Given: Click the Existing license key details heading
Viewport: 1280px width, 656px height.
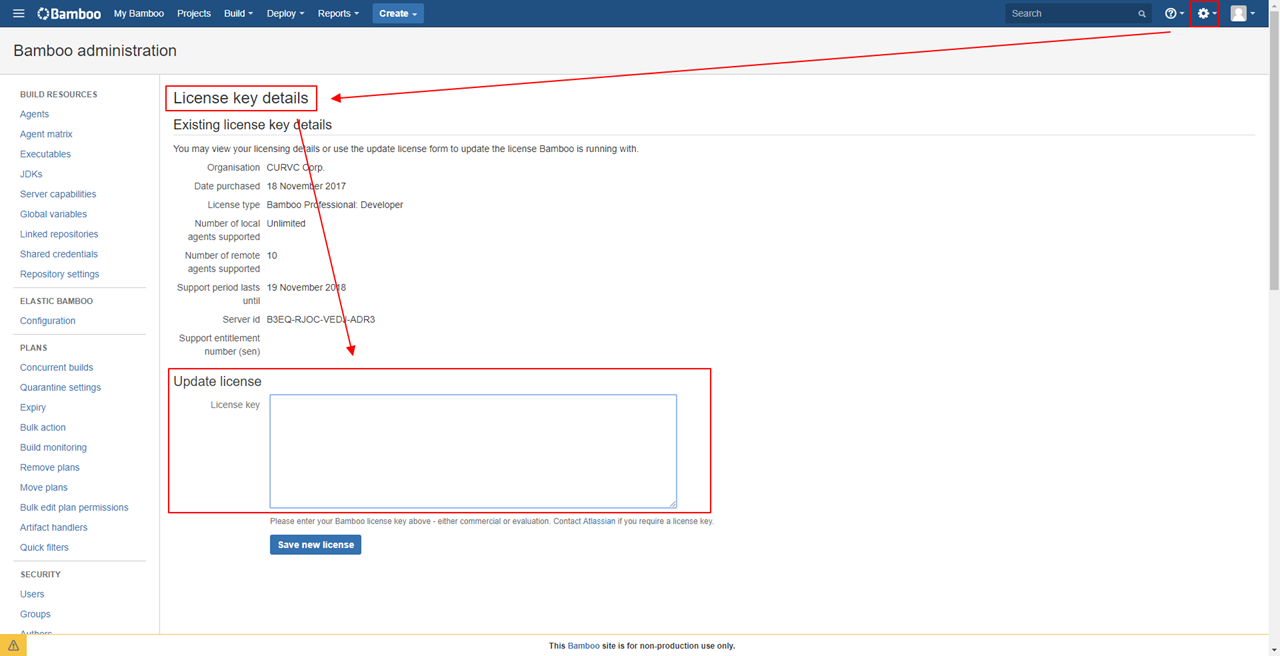Looking at the screenshot, I should [252, 125].
